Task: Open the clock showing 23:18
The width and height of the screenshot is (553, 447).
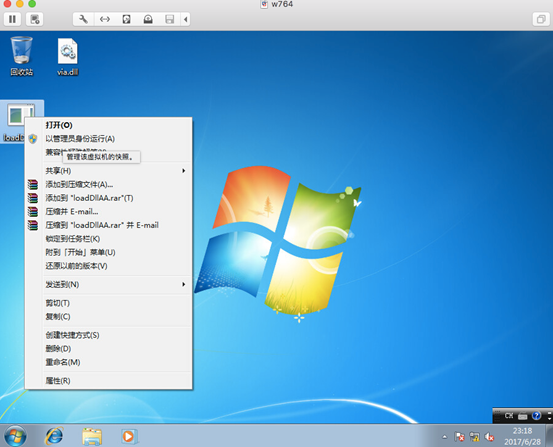Action: (x=522, y=436)
